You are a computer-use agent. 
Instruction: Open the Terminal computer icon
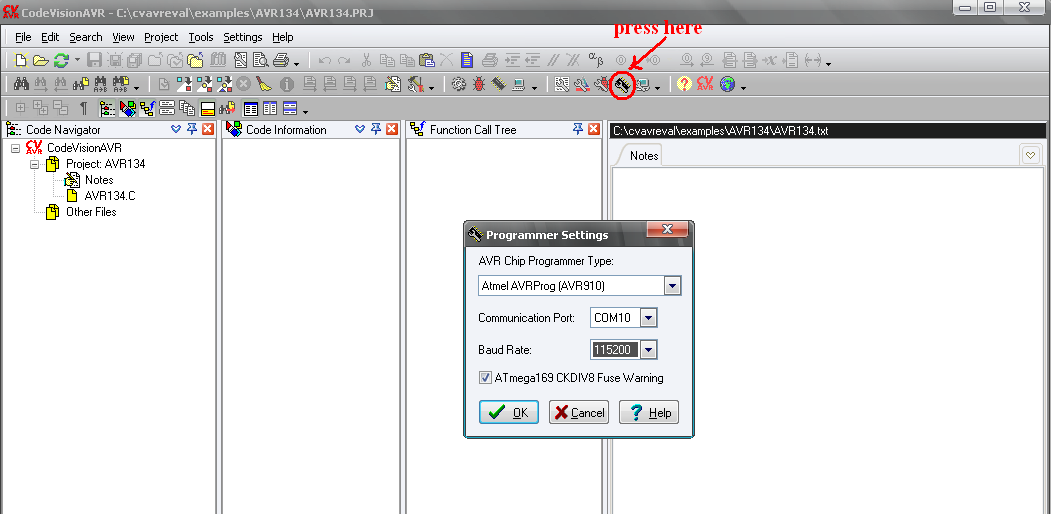click(x=517, y=84)
